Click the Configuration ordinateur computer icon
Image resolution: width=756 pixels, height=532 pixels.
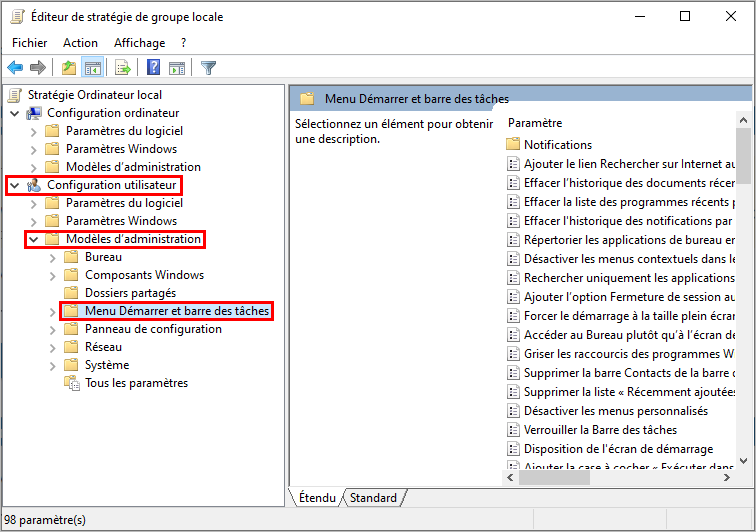[34, 113]
